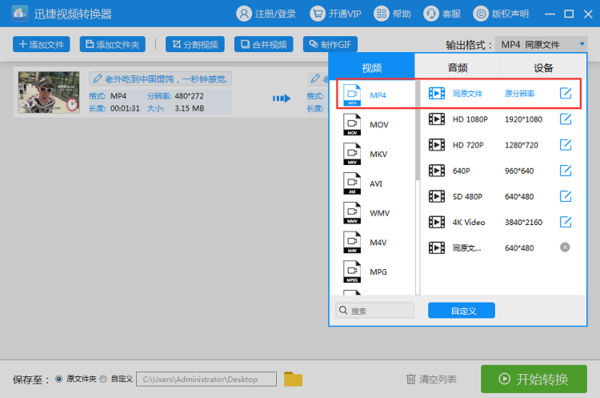Viewport: 600px width, 398px height.
Task: Open 制作GIF tool
Action: (330, 44)
